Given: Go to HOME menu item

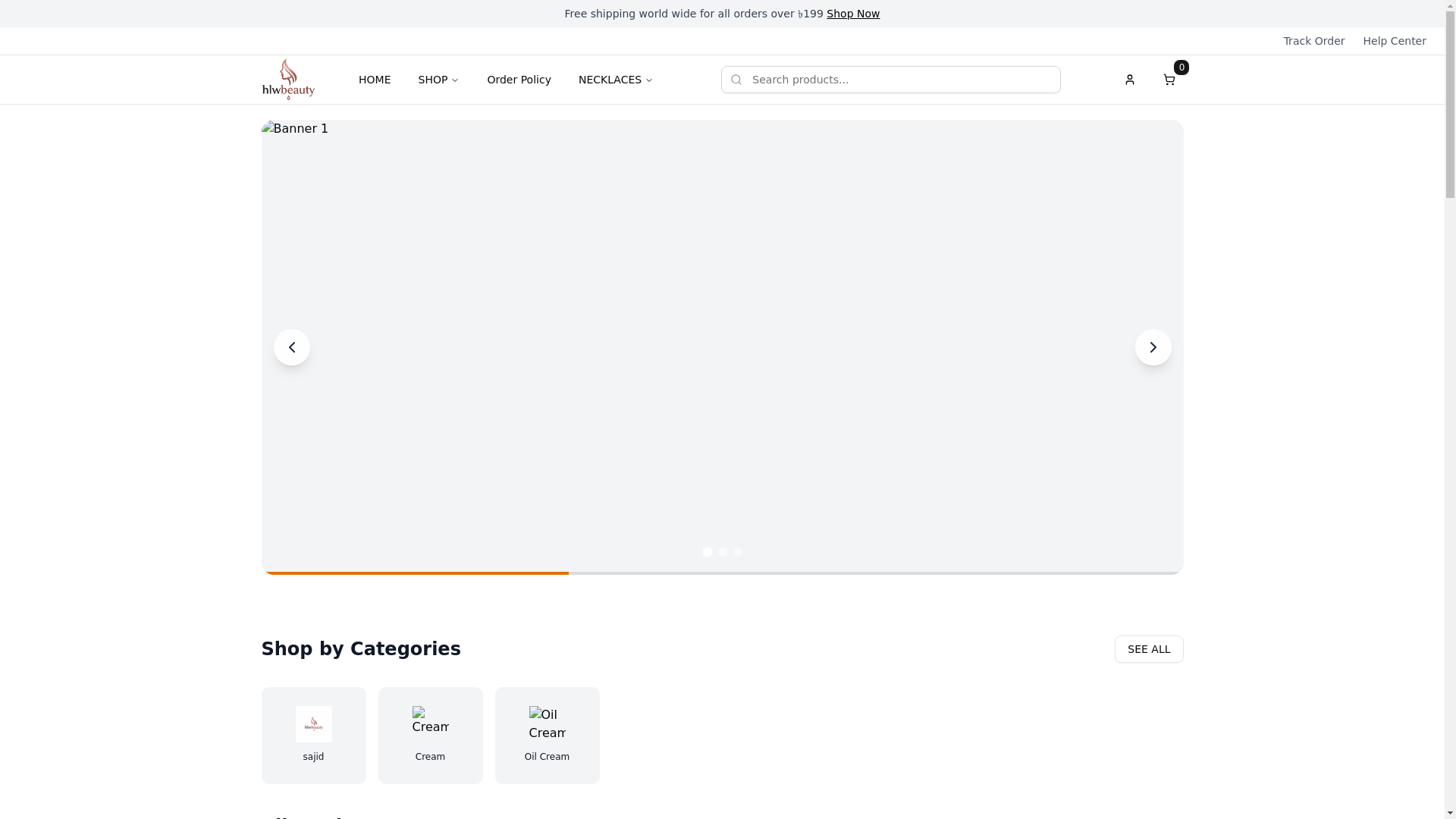Looking at the screenshot, I should point(375,80).
